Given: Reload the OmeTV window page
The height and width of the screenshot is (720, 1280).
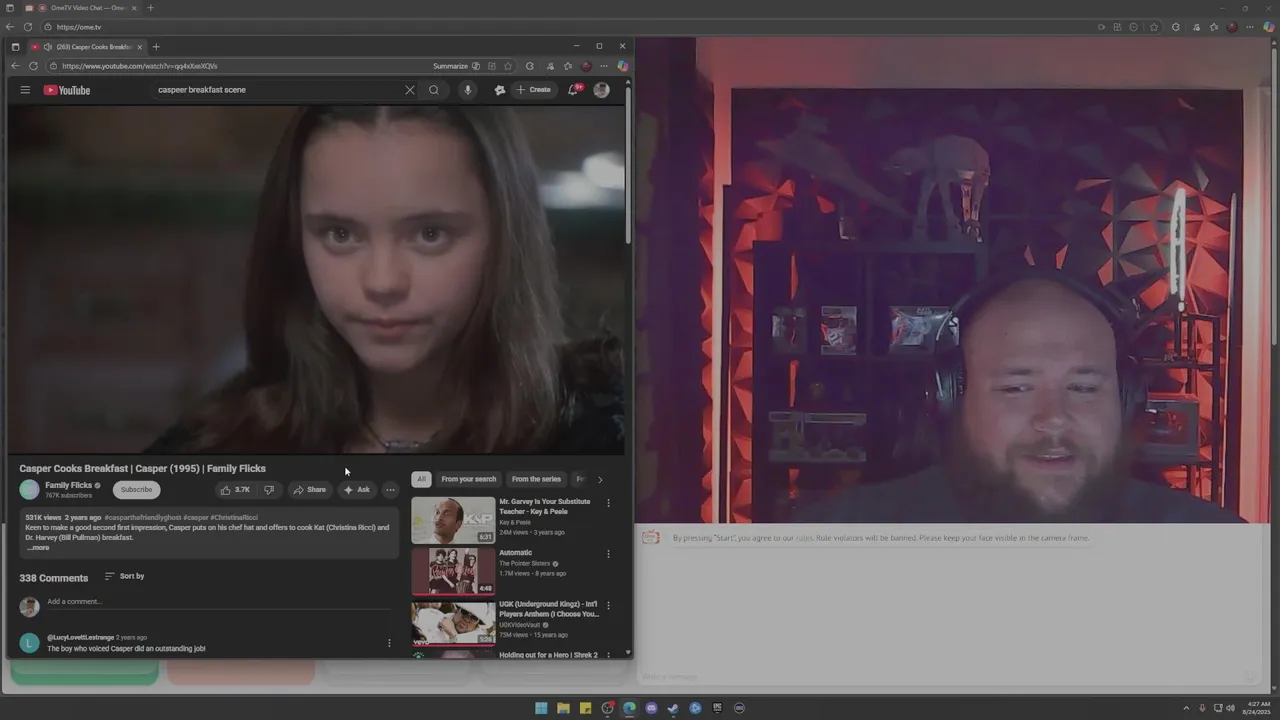Looking at the screenshot, I should [x=27, y=27].
